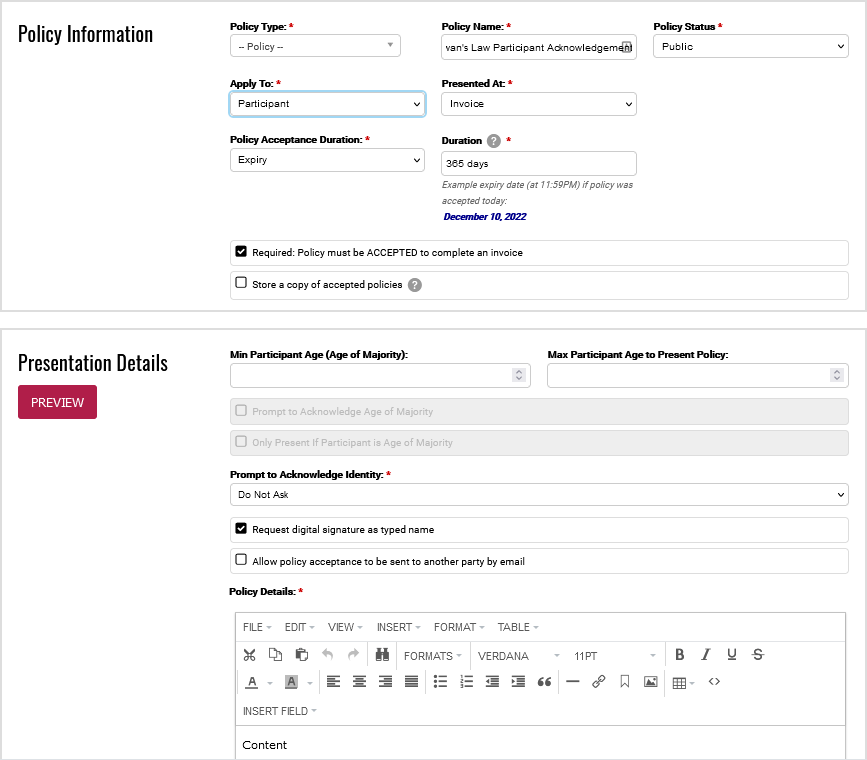Viewport: 867px width, 760px height.
Task: Open the Table menu in editor
Action: tap(518, 627)
